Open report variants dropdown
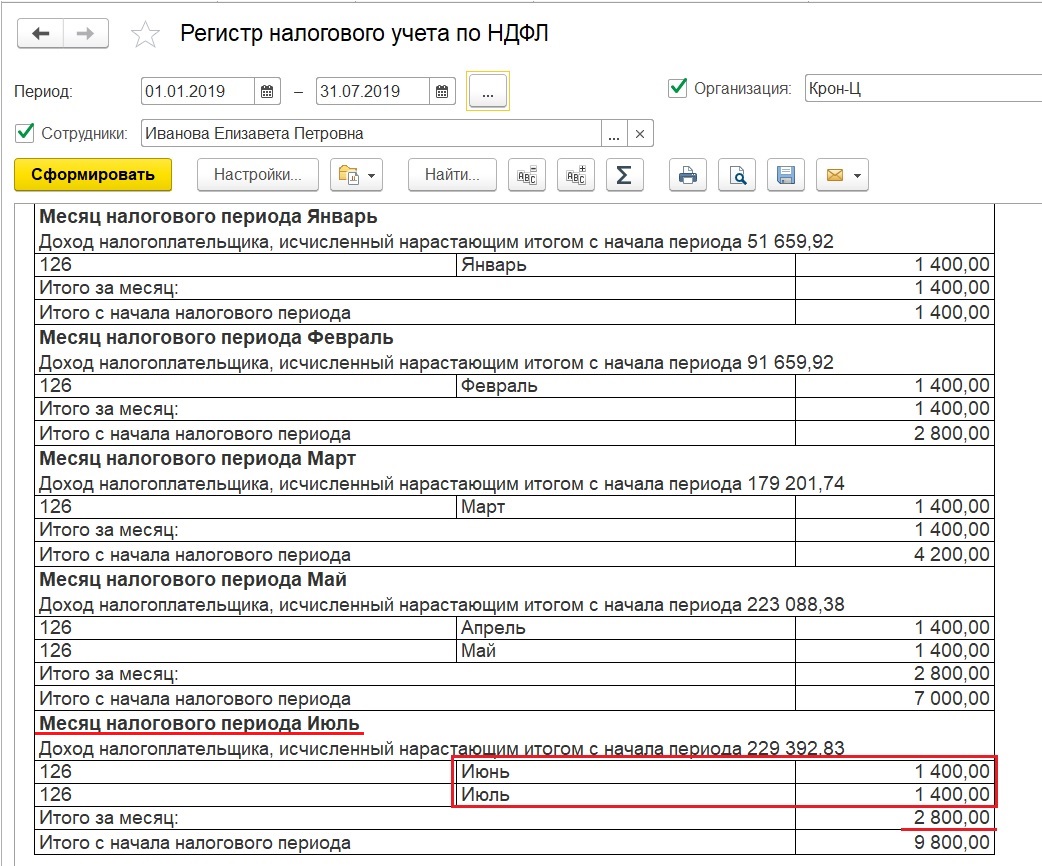Viewport: 1042px width, 866px height. pyautogui.click(x=356, y=175)
